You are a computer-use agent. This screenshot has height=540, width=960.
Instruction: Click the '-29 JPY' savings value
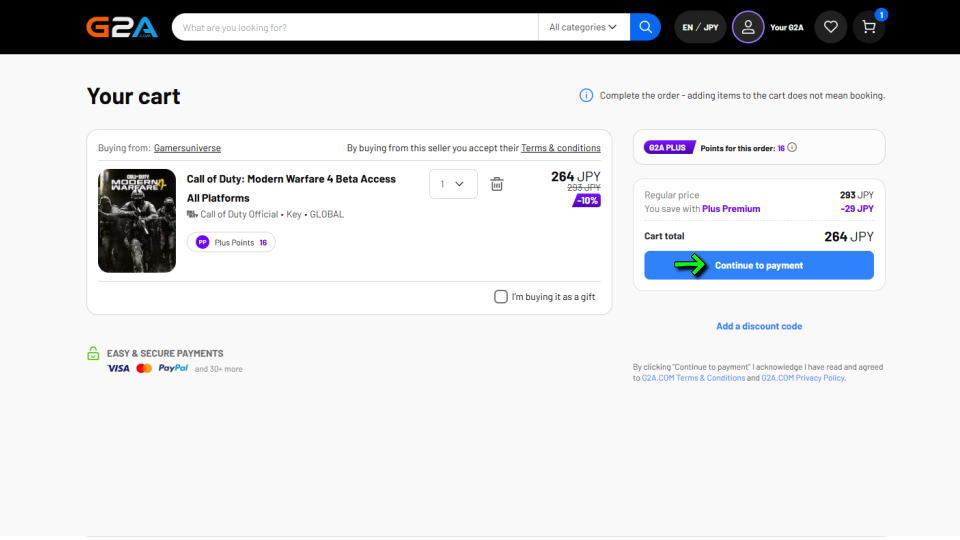(857, 209)
